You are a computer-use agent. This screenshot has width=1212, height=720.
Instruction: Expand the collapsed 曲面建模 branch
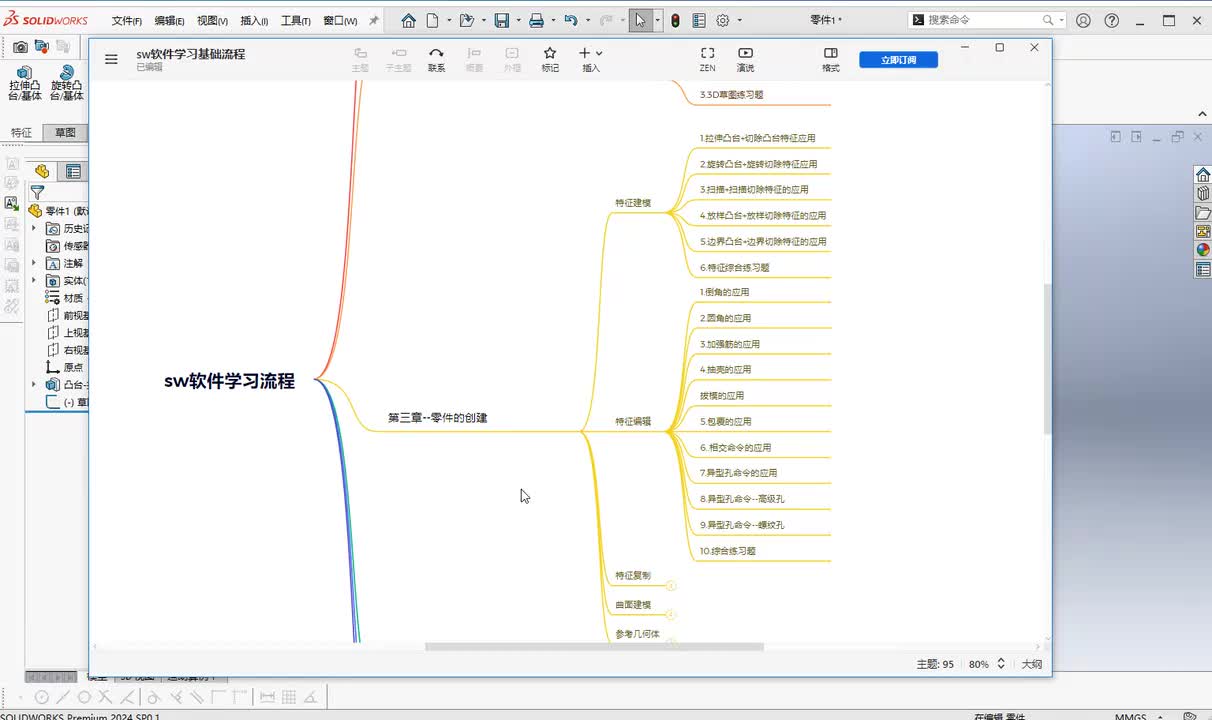click(671, 615)
